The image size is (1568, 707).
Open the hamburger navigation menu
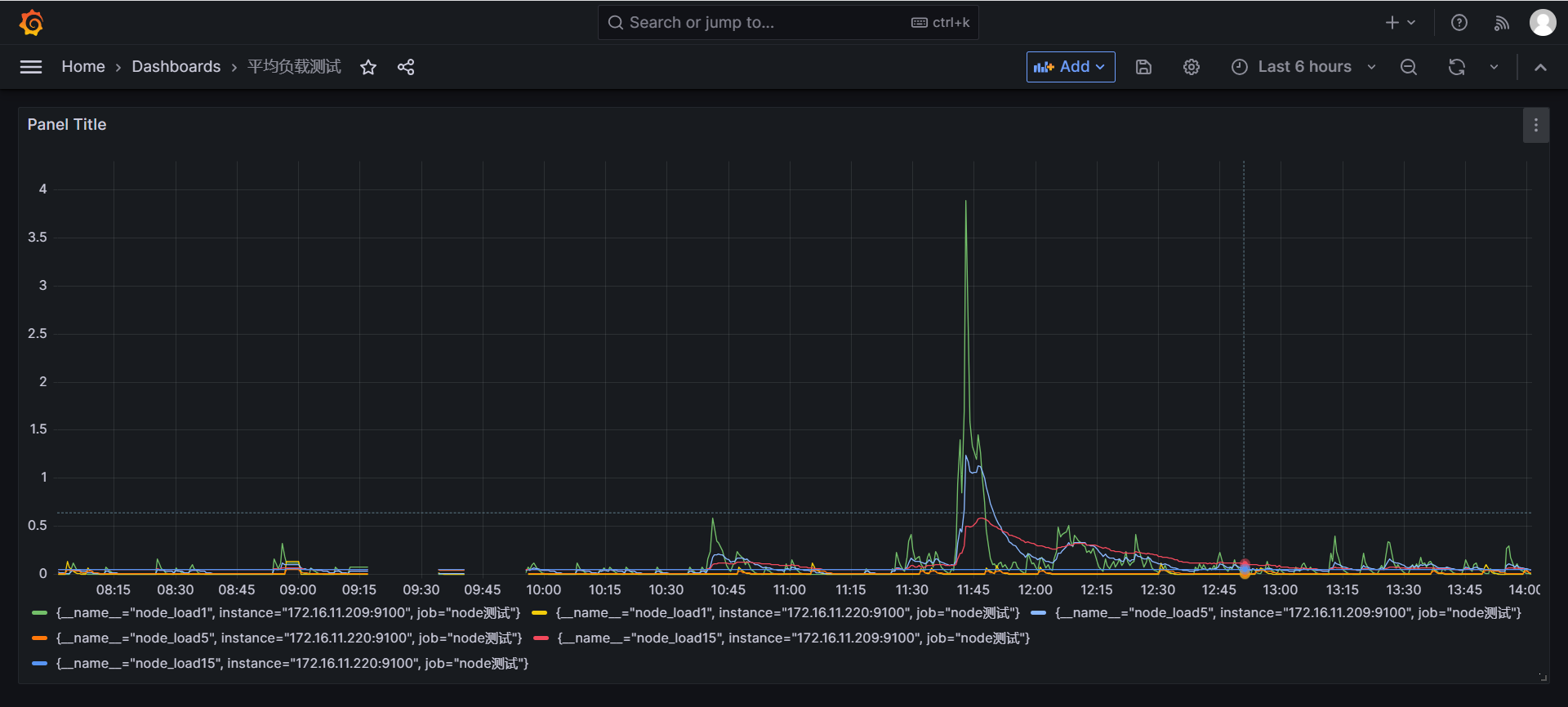(31, 67)
